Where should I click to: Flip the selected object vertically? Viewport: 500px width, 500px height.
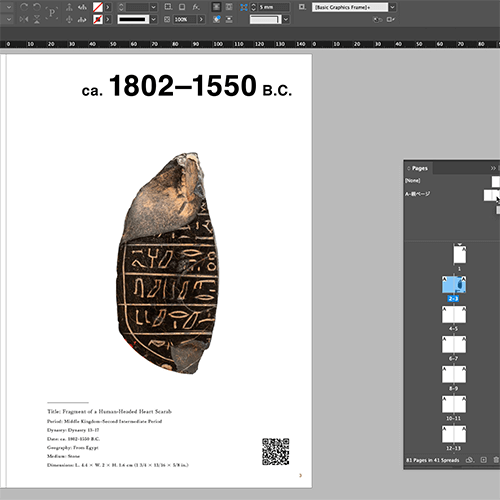click(37, 19)
